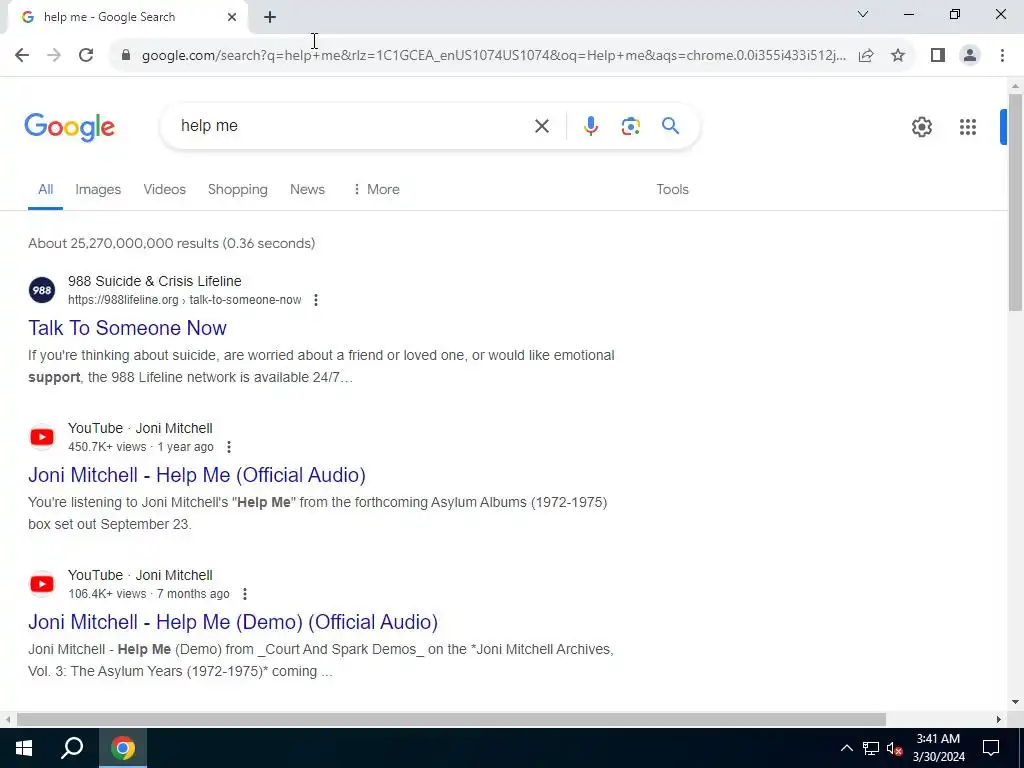1024x768 pixels.
Task: Click the vertical scrollbar thumb
Action: coord(1015,202)
